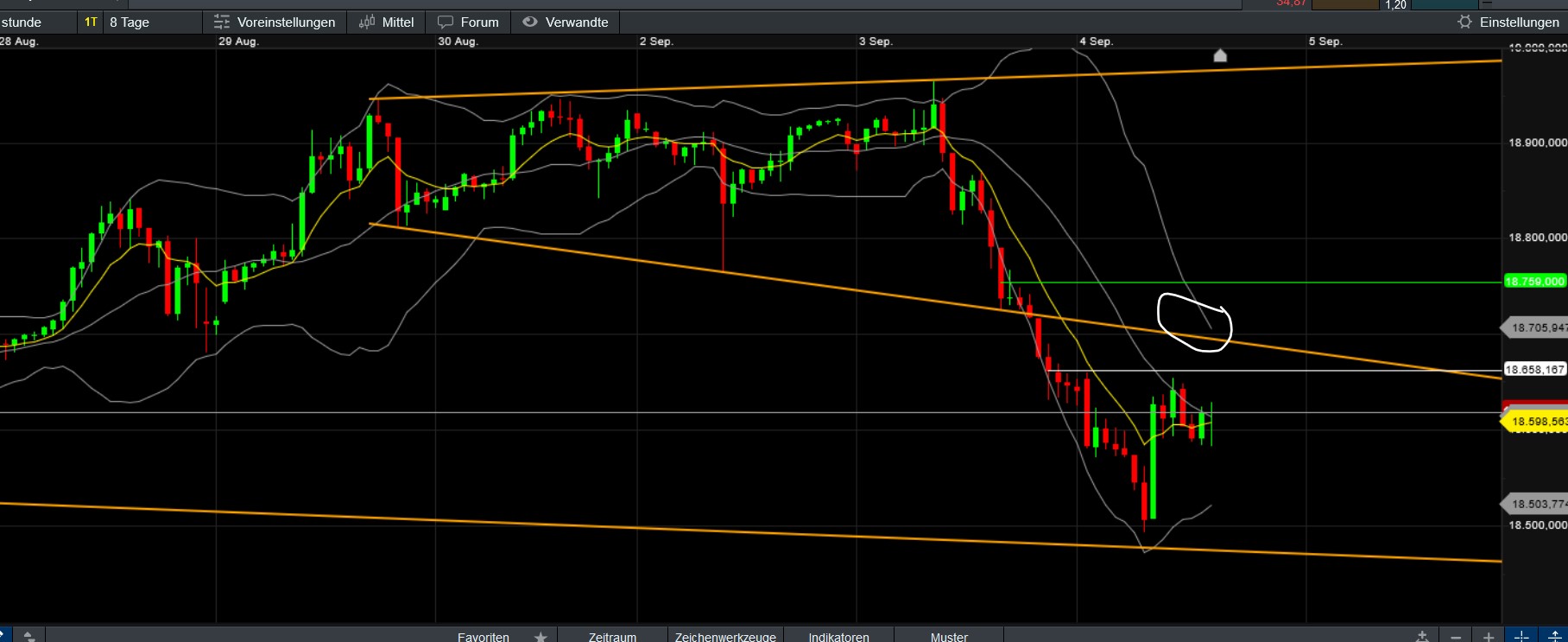Viewport: 1568px width, 642px height.
Task: Click the blue crosshair tool icon
Action: tap(1521, 637)
